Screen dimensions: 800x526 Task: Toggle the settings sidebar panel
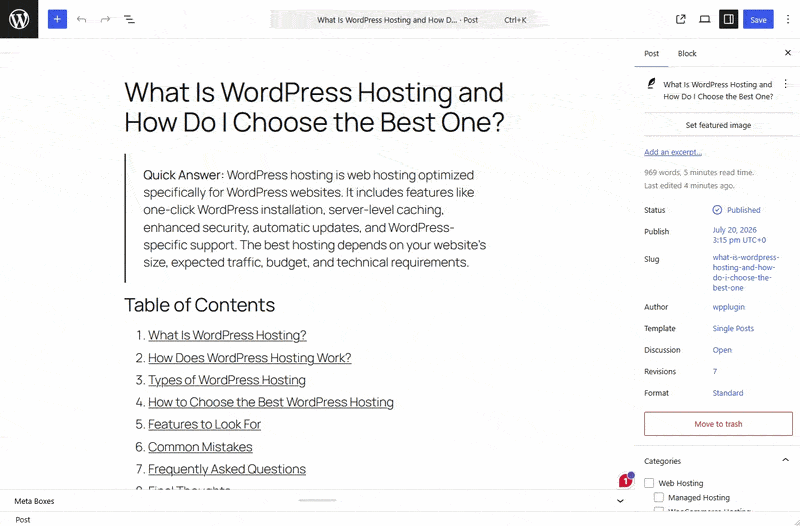click(729, 19)
